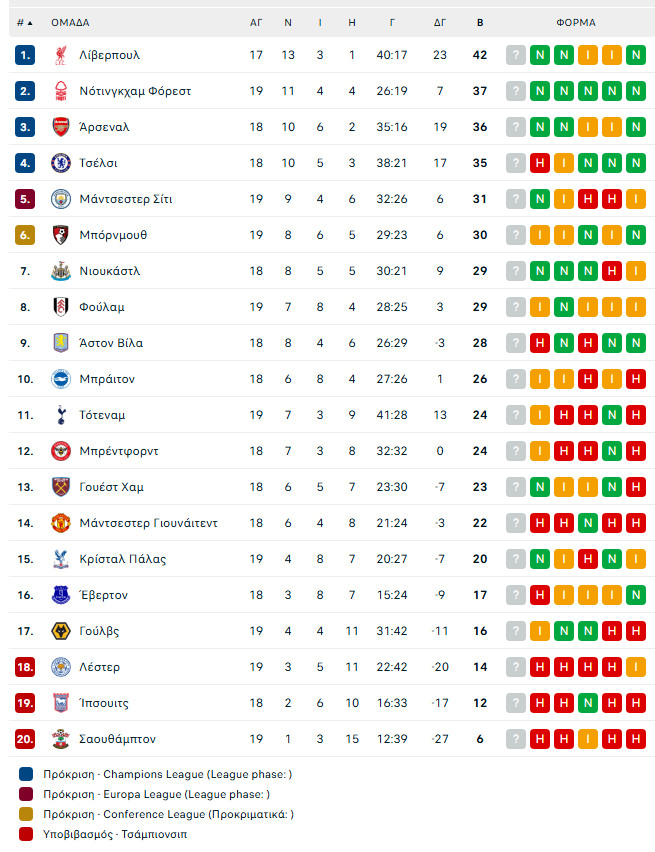This screenshot has width=655, height=852.
Task: Click the Everton club crest icon
Action: [60, 595]
